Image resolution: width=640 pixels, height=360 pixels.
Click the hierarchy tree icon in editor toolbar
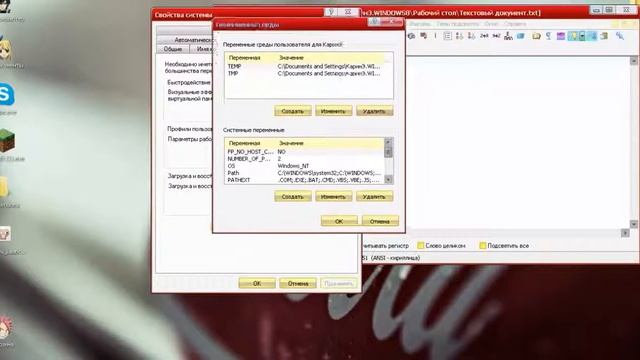tap(508, 36)
